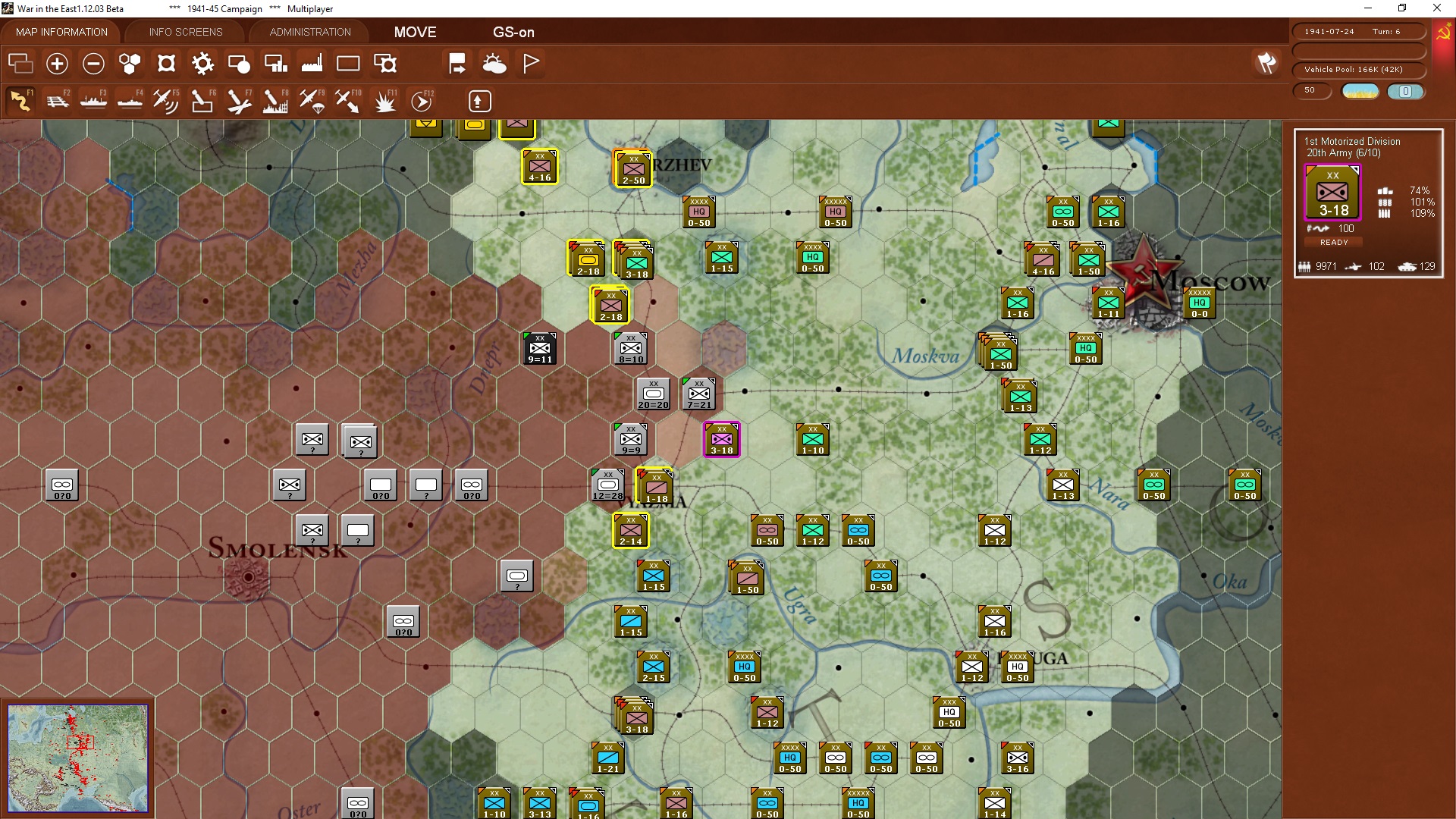Image resolution: width=1456 pixels, height=819 pixels.
Task: Click the overlapping windows icon in top toolbar
Action: 20,64
